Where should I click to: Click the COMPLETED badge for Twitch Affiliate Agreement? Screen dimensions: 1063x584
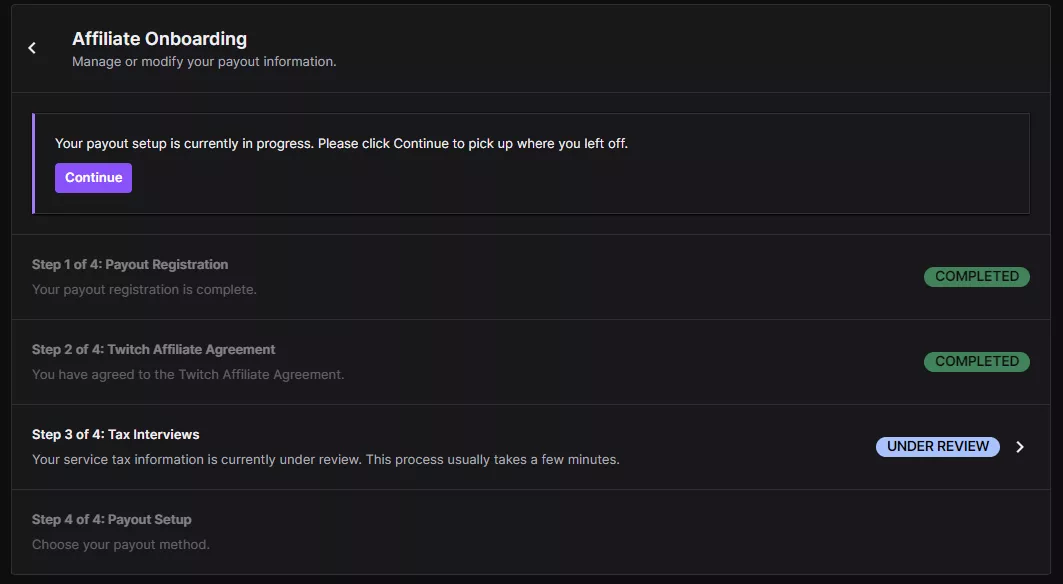coord(976,361)
